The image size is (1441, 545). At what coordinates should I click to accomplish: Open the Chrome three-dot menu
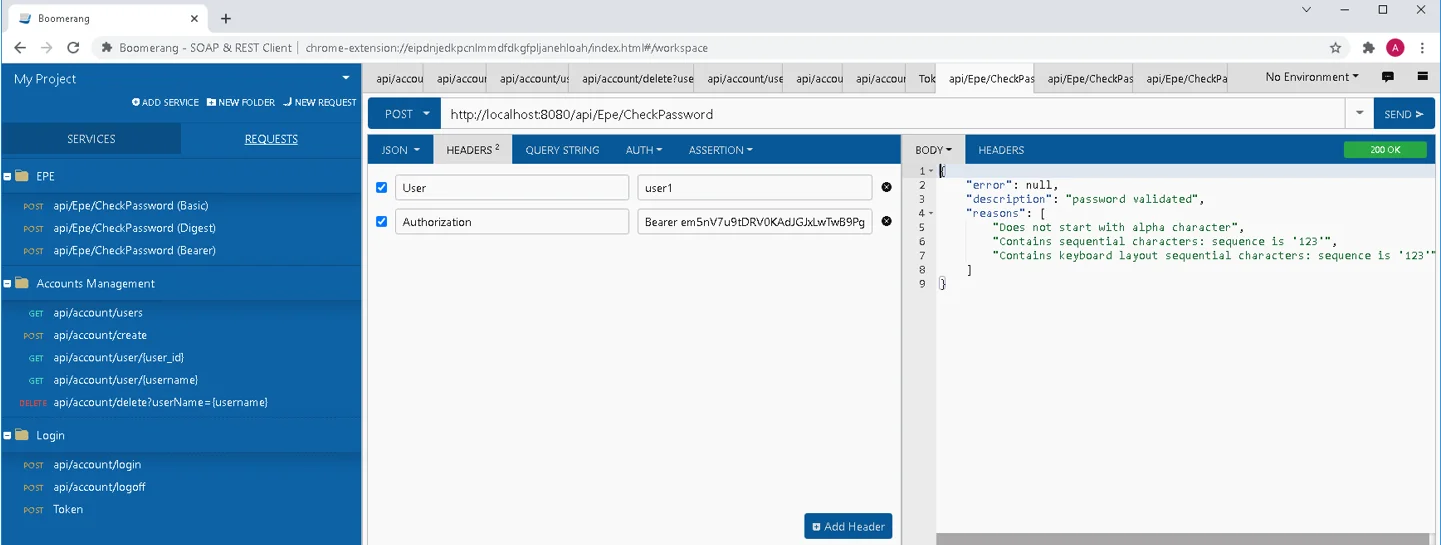coord(1422,48)
